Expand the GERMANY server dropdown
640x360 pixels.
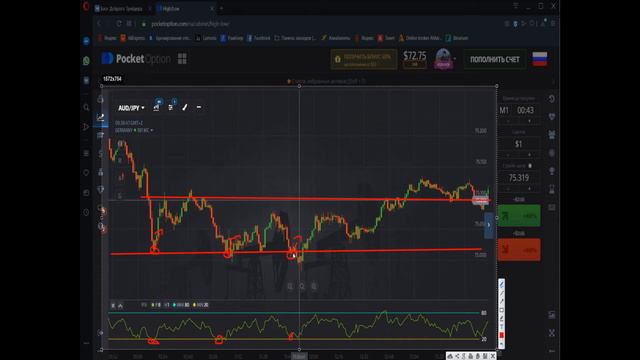[134, 130]
